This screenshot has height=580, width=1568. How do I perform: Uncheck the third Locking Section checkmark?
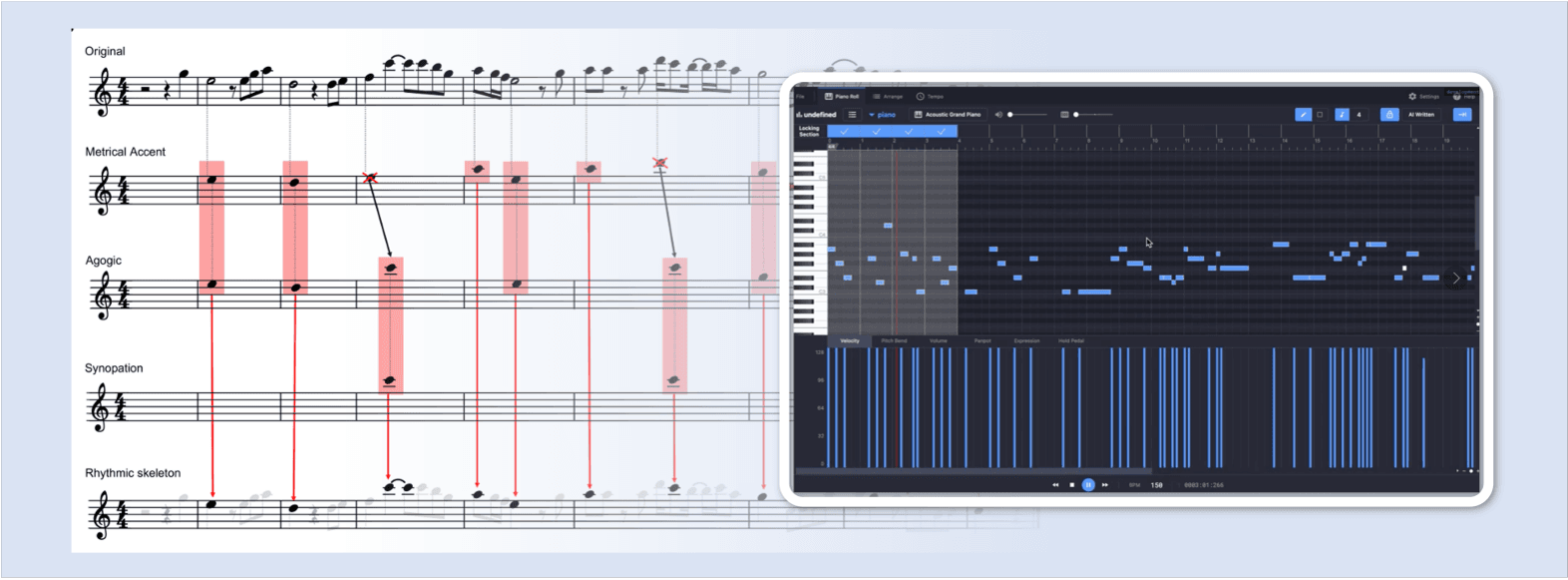[909, 131]
